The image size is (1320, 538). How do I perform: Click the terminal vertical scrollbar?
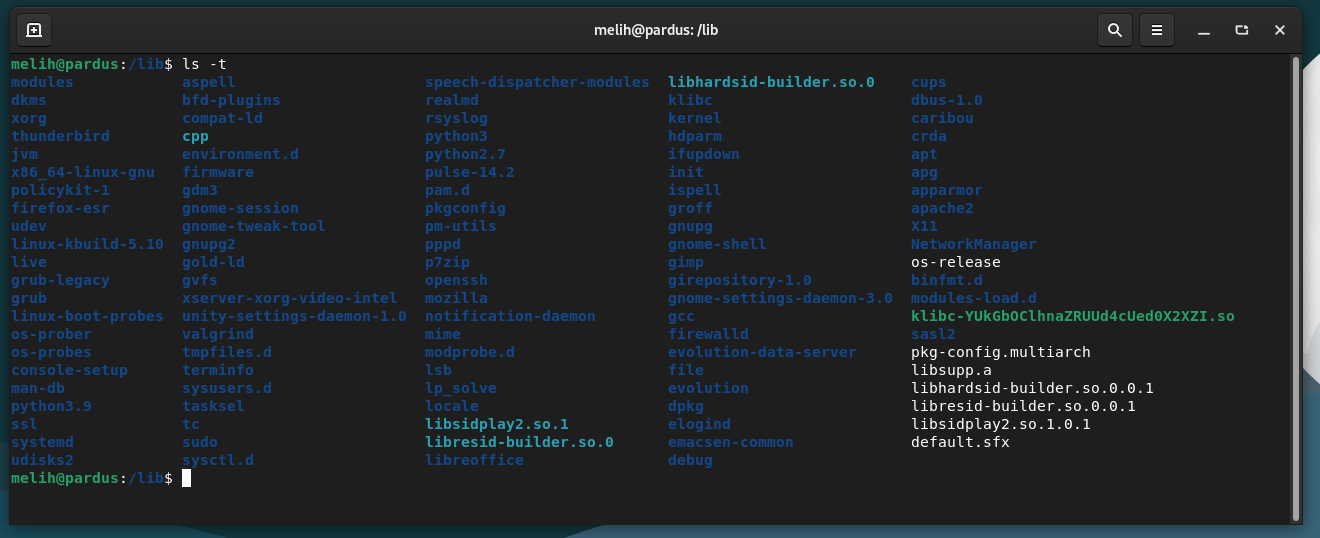point(1297,288)
